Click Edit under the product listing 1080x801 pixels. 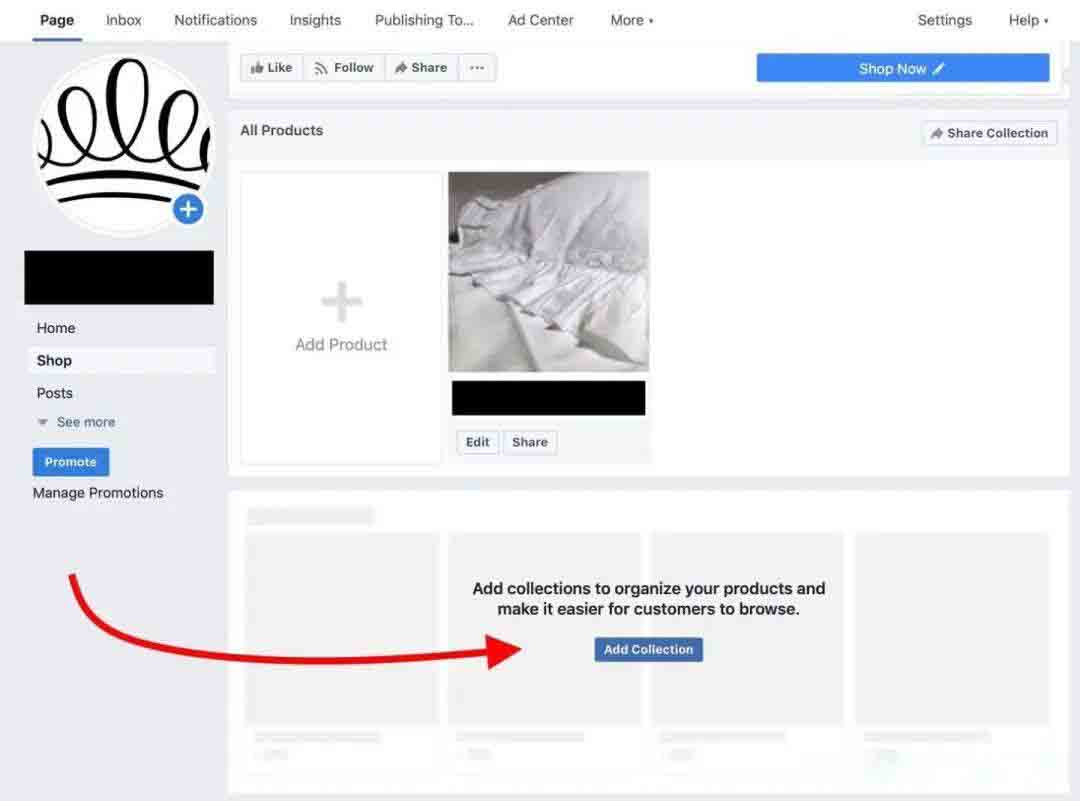477,441
